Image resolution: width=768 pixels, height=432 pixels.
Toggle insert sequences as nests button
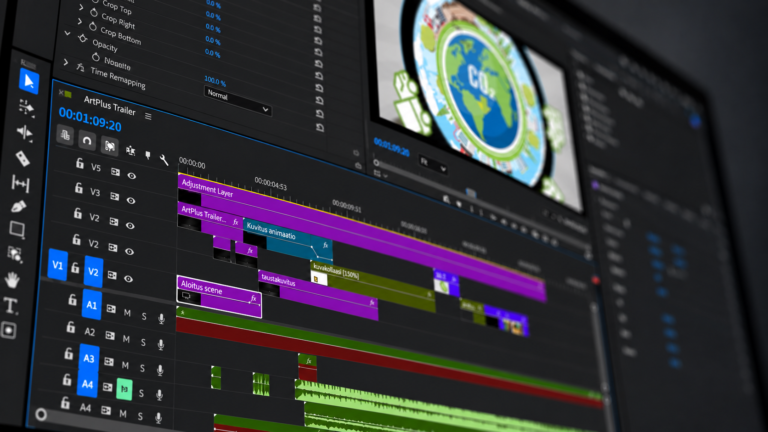[65, 135]
